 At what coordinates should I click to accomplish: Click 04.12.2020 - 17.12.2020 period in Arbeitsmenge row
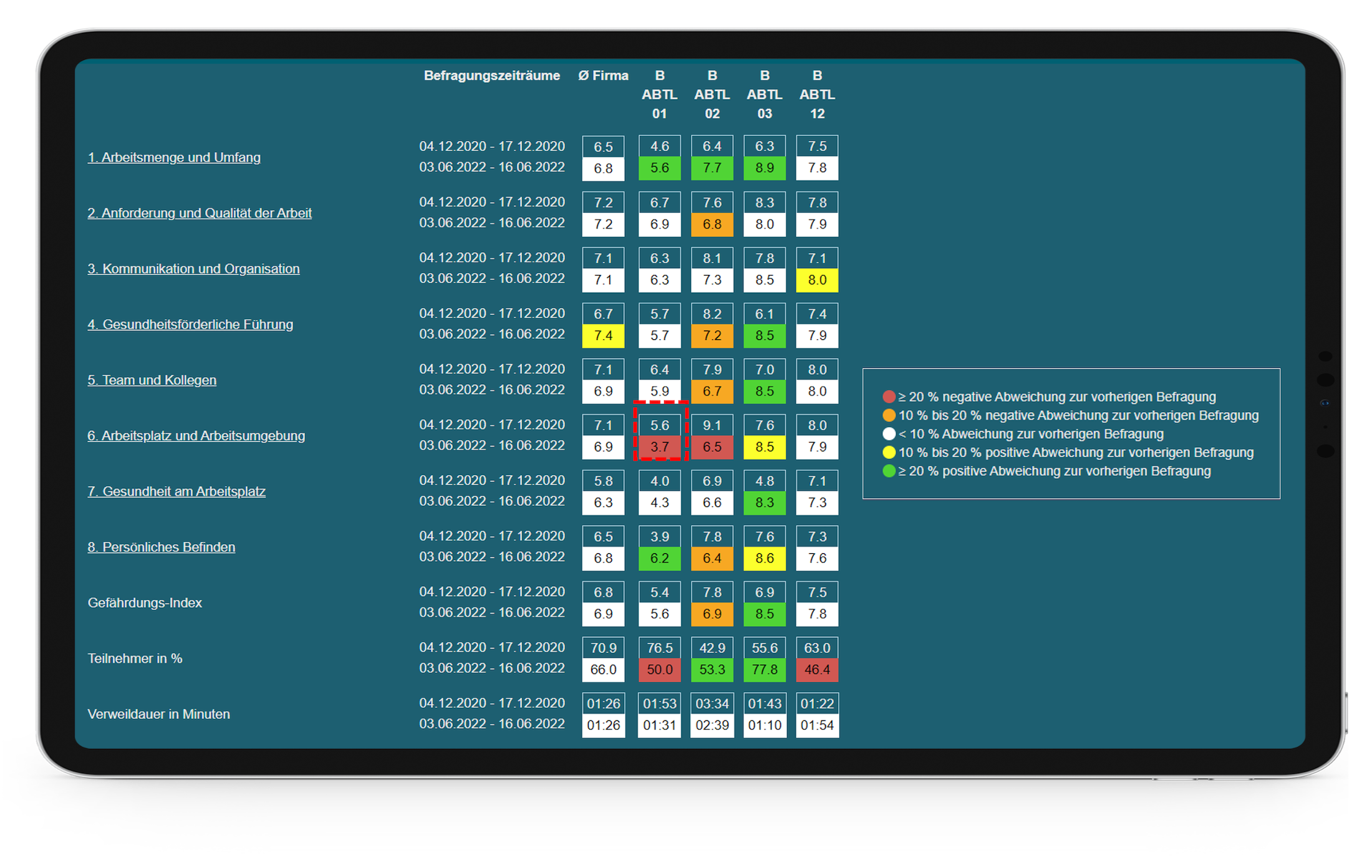(x=492, y=146)
